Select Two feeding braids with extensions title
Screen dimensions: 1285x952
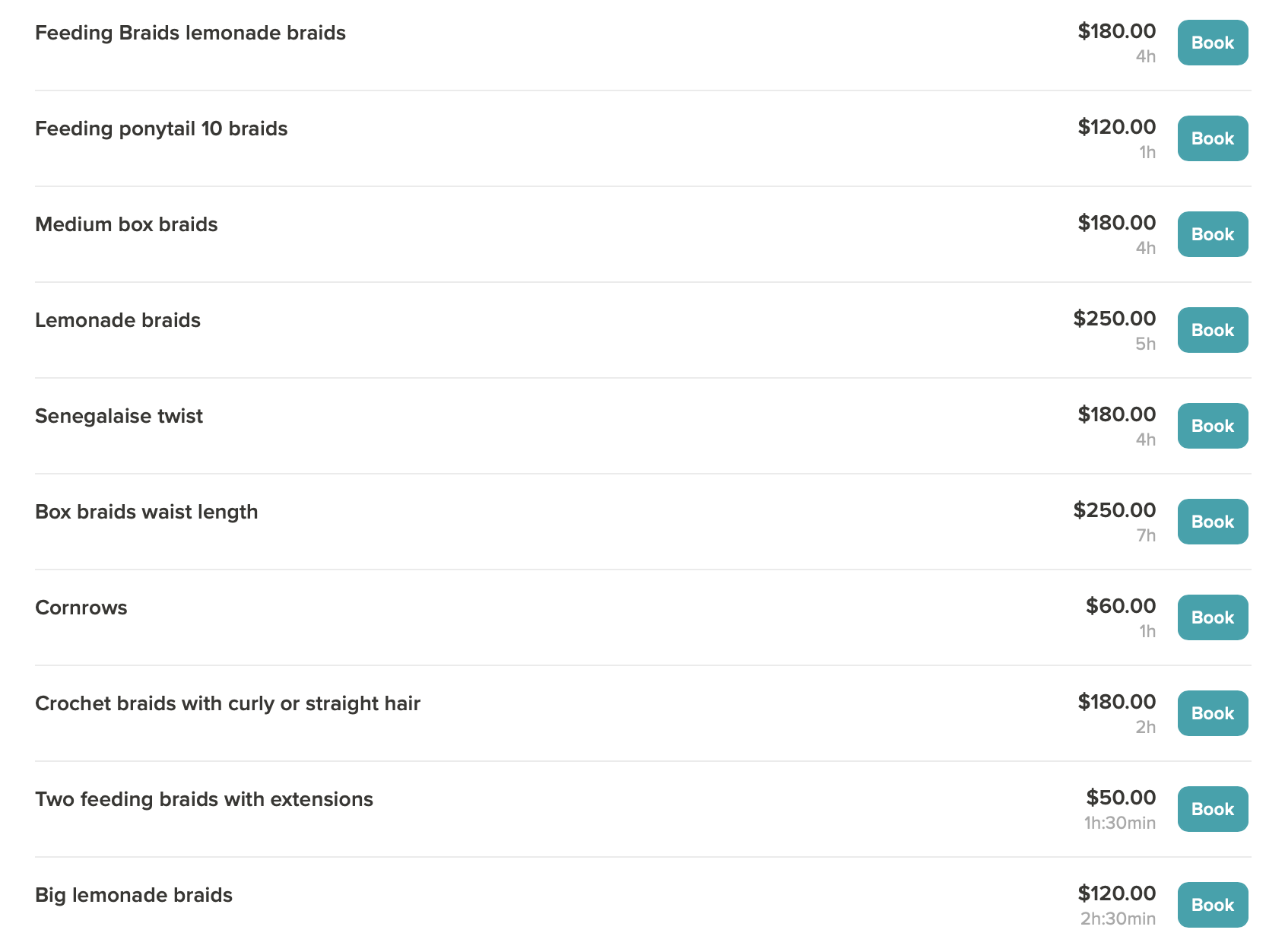(x=204, y=800)
